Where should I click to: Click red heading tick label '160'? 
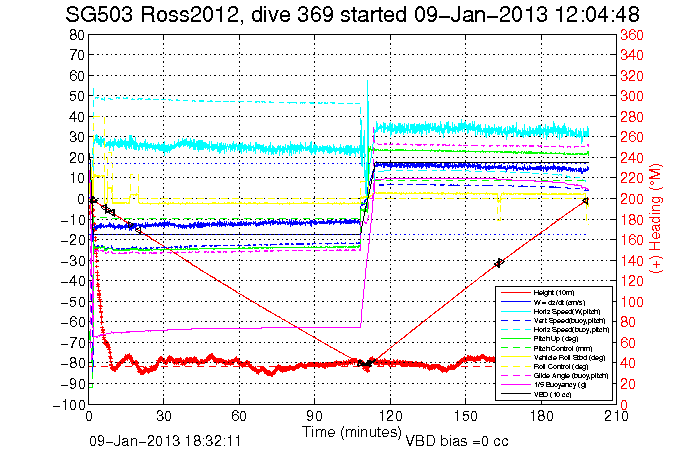(631, 240)
